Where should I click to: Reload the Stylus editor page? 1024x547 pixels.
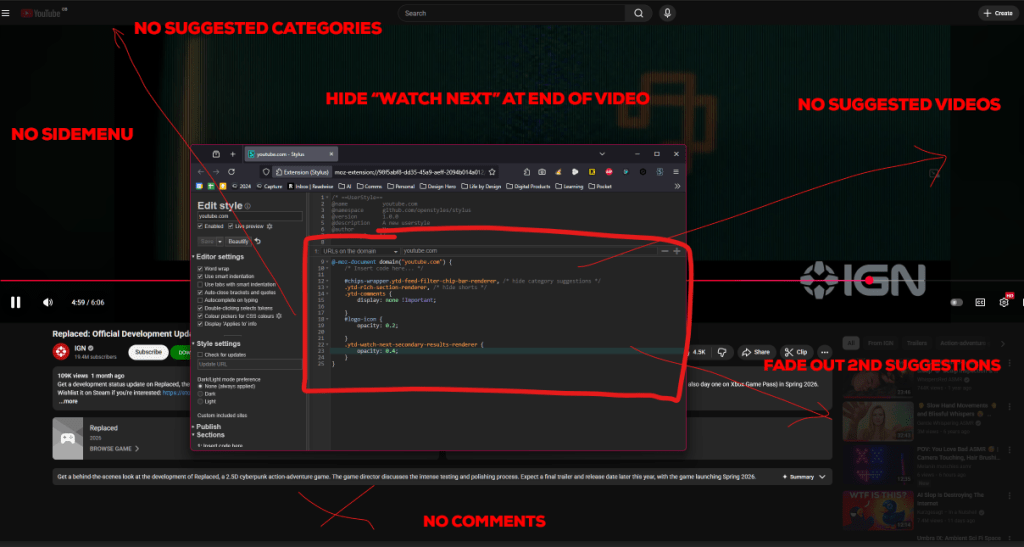coord(231,172)
